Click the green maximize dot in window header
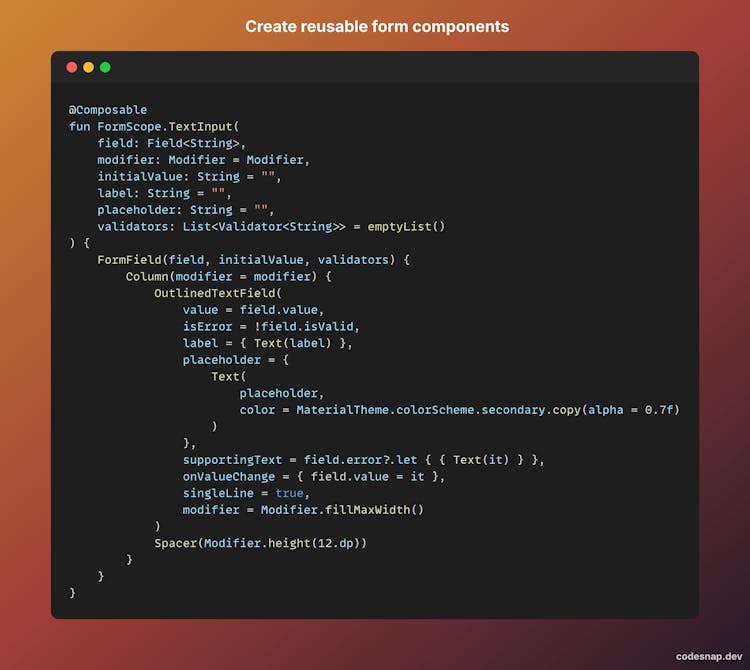The image size is (750, 670). [105, 67]
